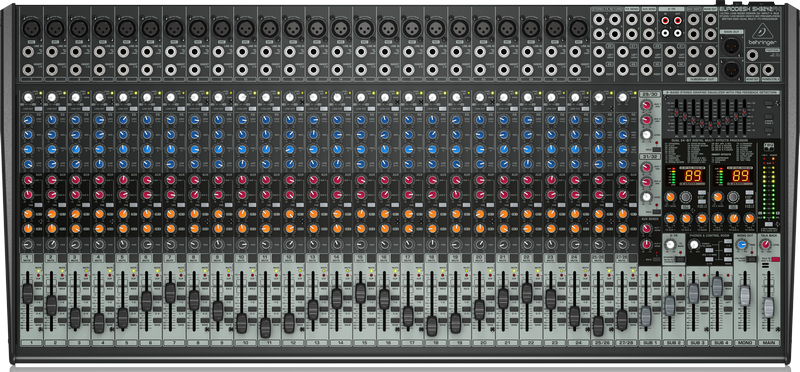The width and height of the screenshot is (800, 372).
Task: Turn the 31/32 white level knob
Action: coord(647,197)
